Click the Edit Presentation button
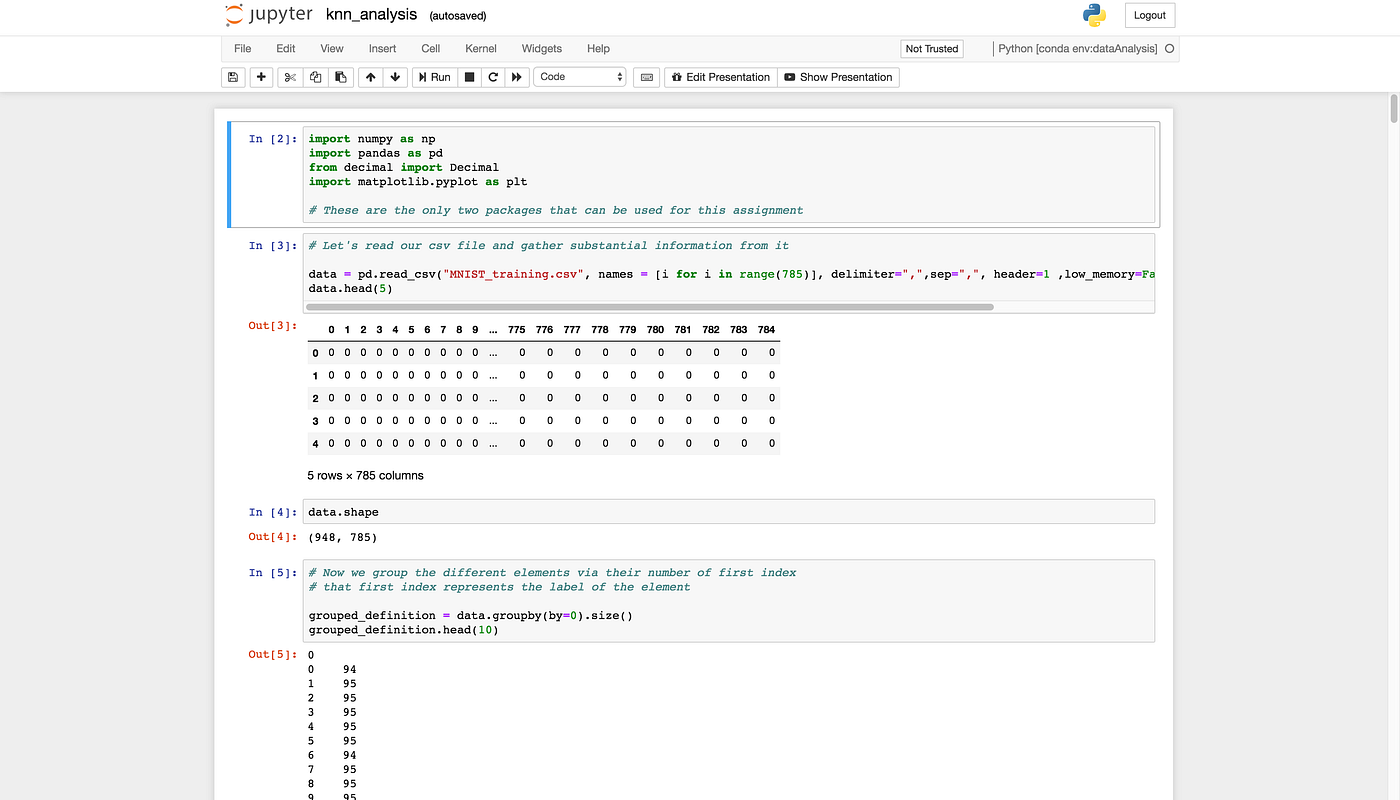Screen dimensions: 1400x800 click(x=720, y=77)
